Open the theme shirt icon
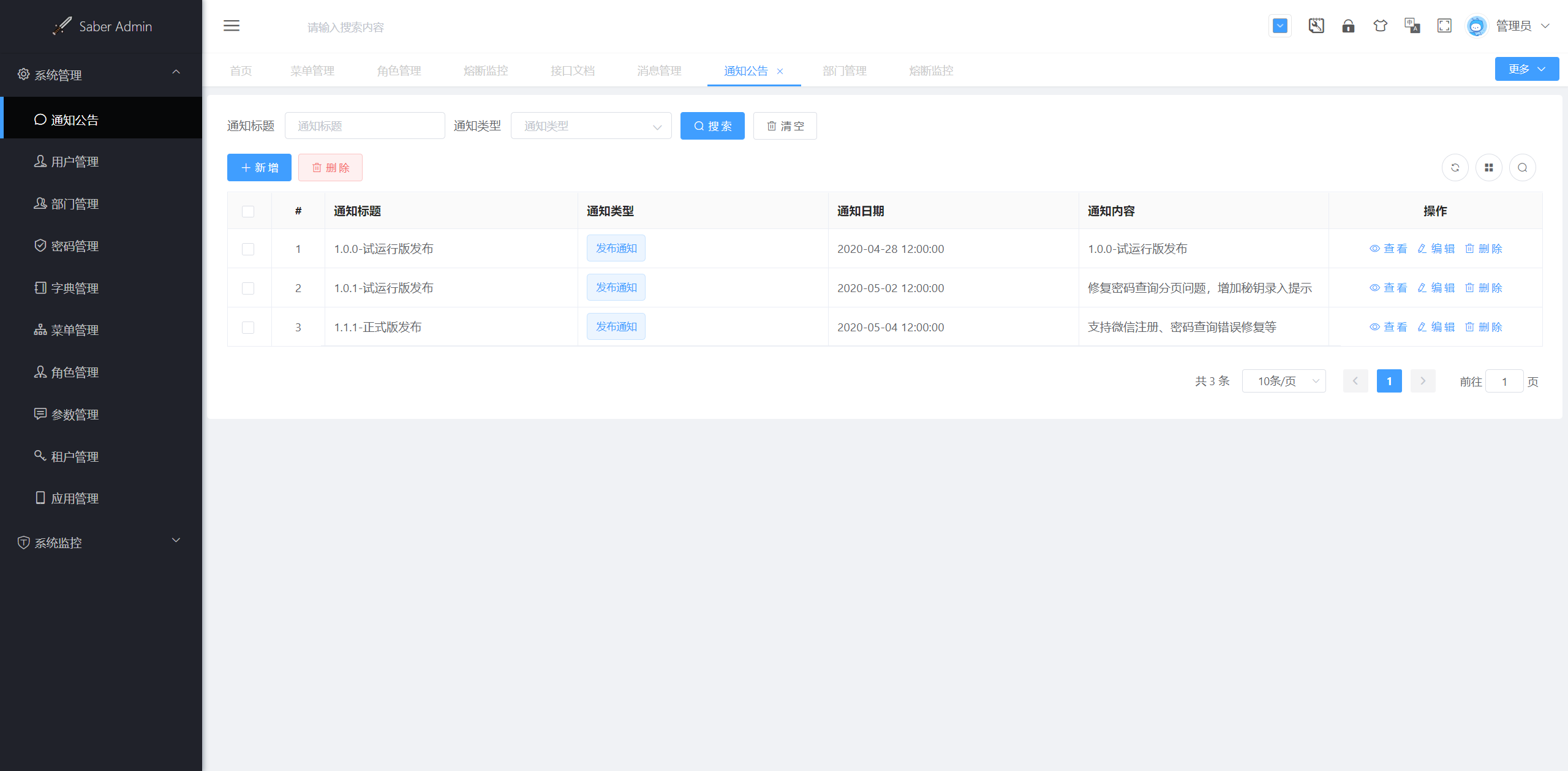The width and height of the screenshot is (1568, 771). 1380,26
